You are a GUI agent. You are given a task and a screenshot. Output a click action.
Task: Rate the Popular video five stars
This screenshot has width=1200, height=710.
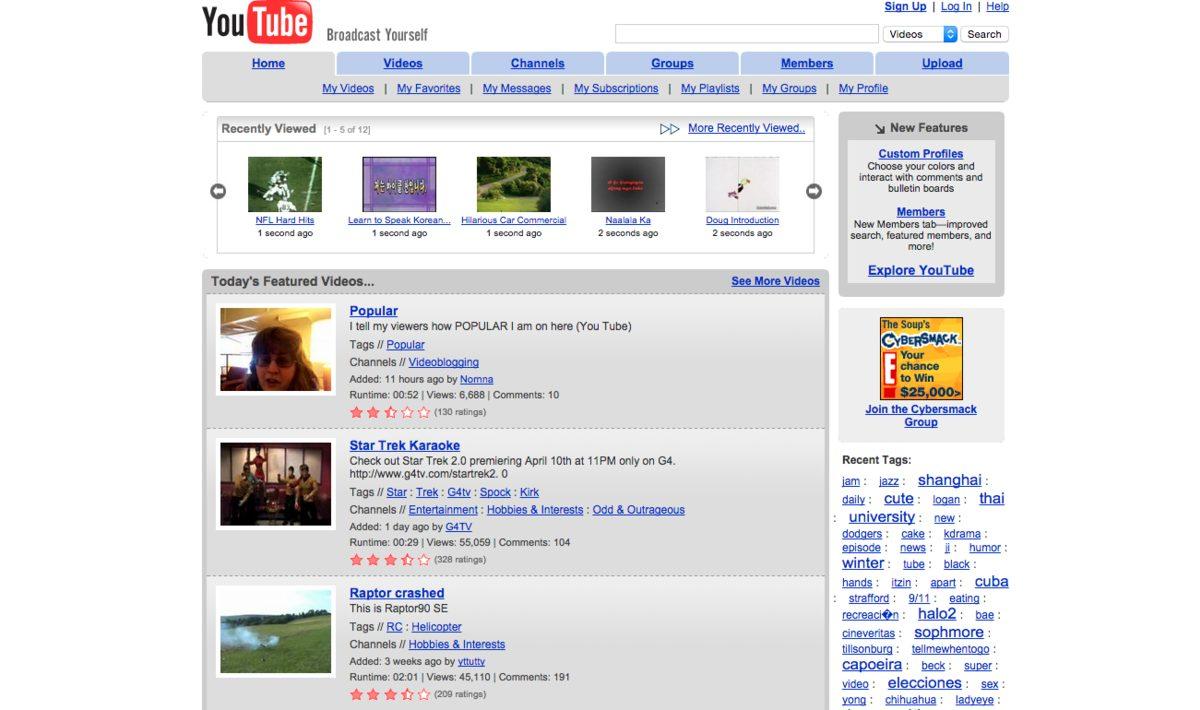[424, 412]
